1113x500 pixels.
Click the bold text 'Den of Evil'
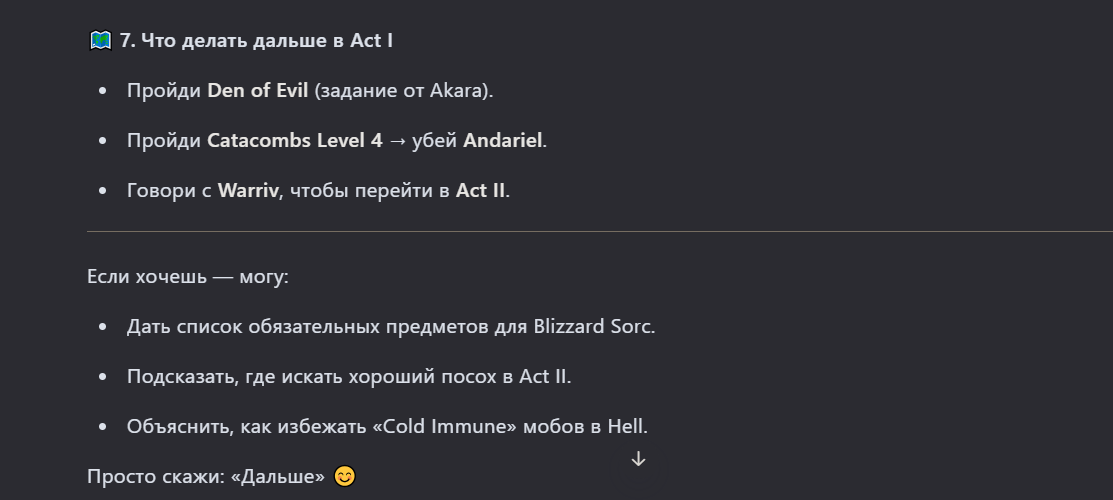258,91
